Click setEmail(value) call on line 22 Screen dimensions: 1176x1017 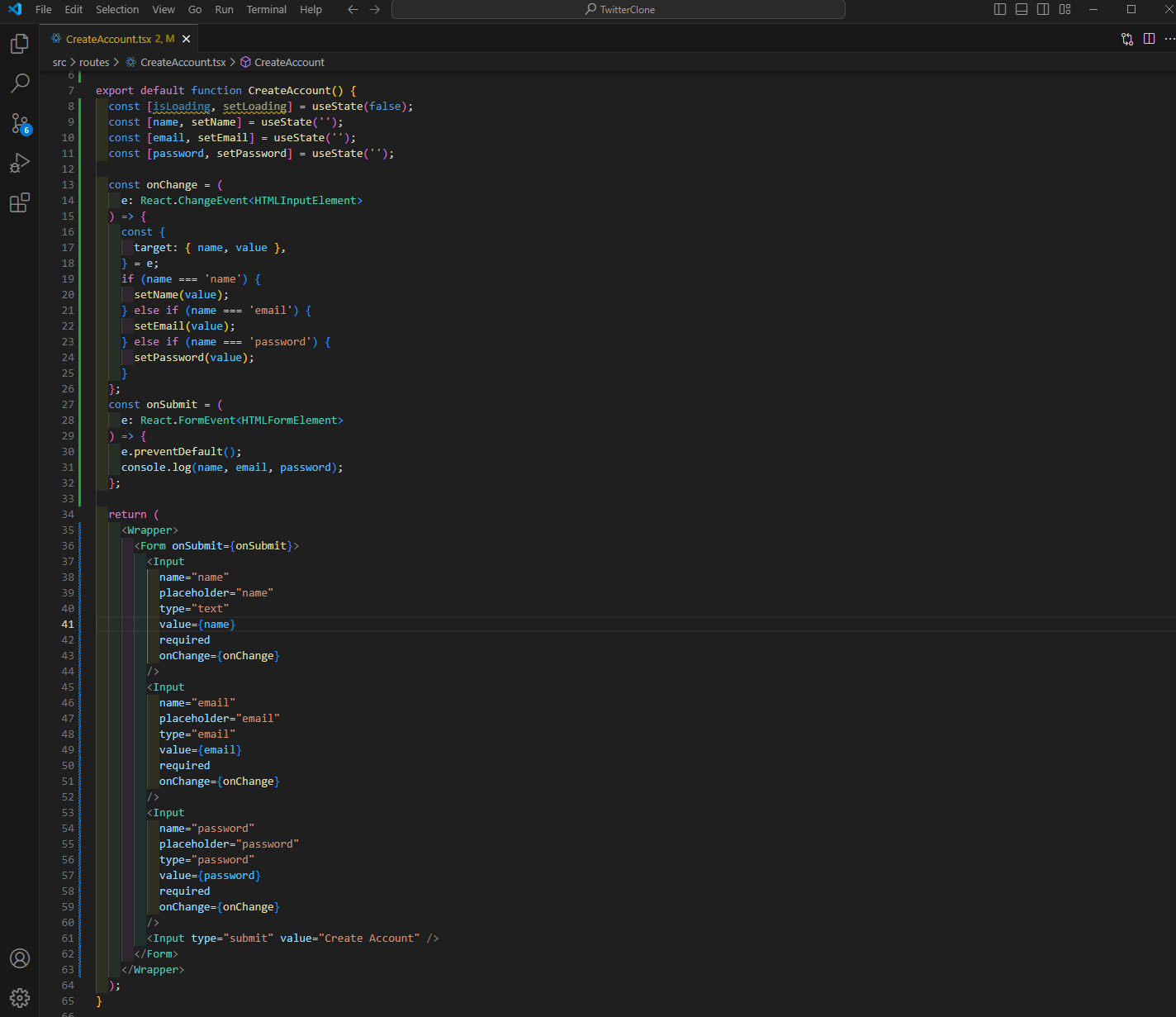tap(184, 326)
